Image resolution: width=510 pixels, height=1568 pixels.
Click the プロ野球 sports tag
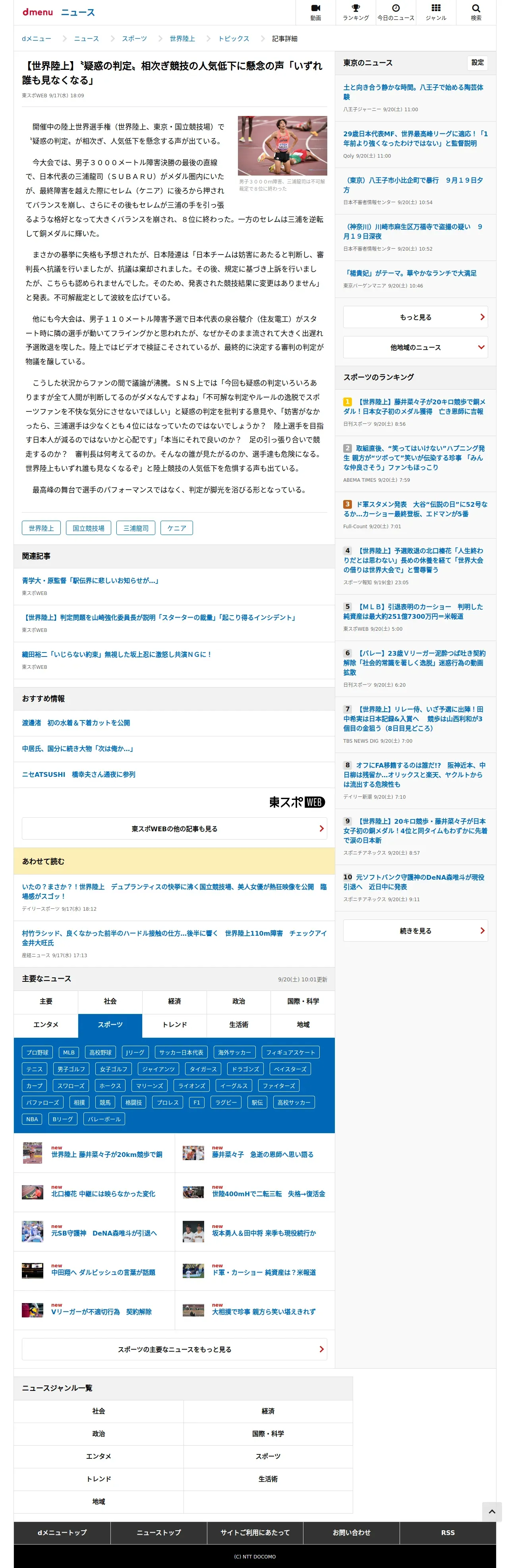coord(38,1052)
